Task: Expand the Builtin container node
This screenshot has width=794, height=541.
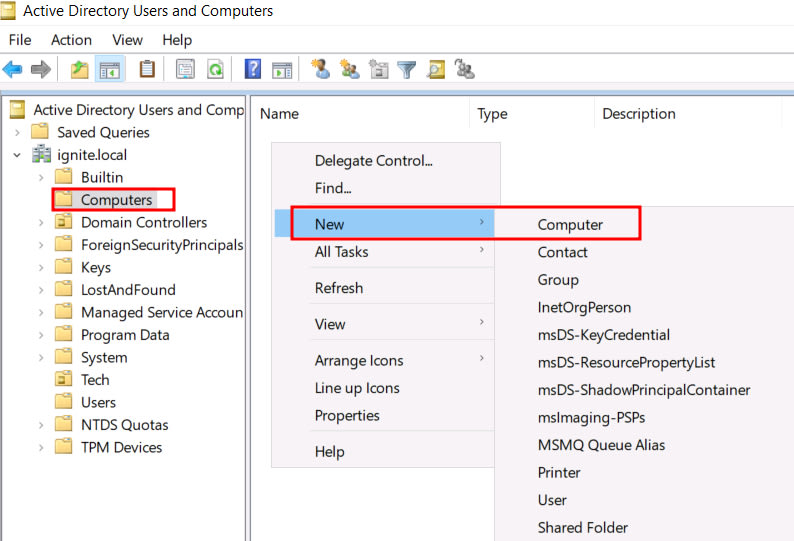Action: [x=40, y=177]
